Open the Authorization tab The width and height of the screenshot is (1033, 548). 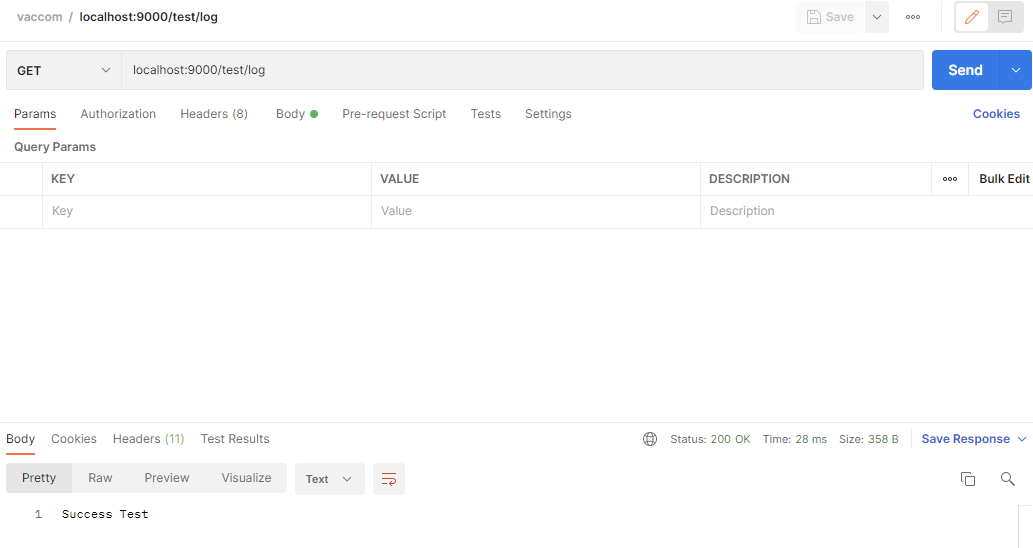[118, 114]
